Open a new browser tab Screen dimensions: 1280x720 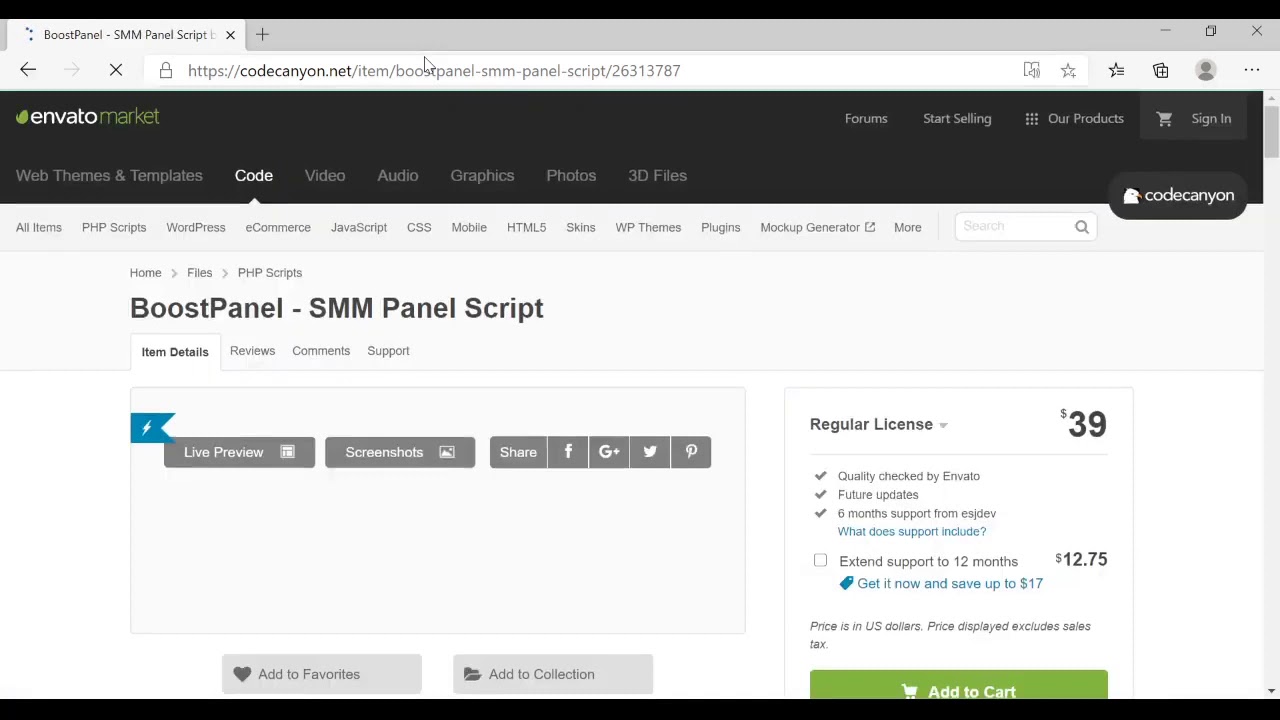(262, 34)
